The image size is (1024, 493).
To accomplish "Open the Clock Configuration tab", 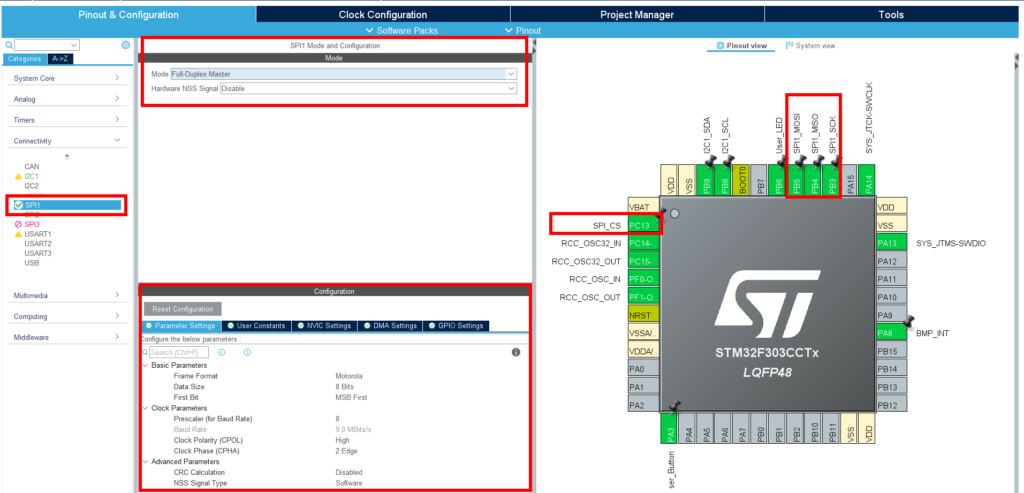I will pos(383,14).
